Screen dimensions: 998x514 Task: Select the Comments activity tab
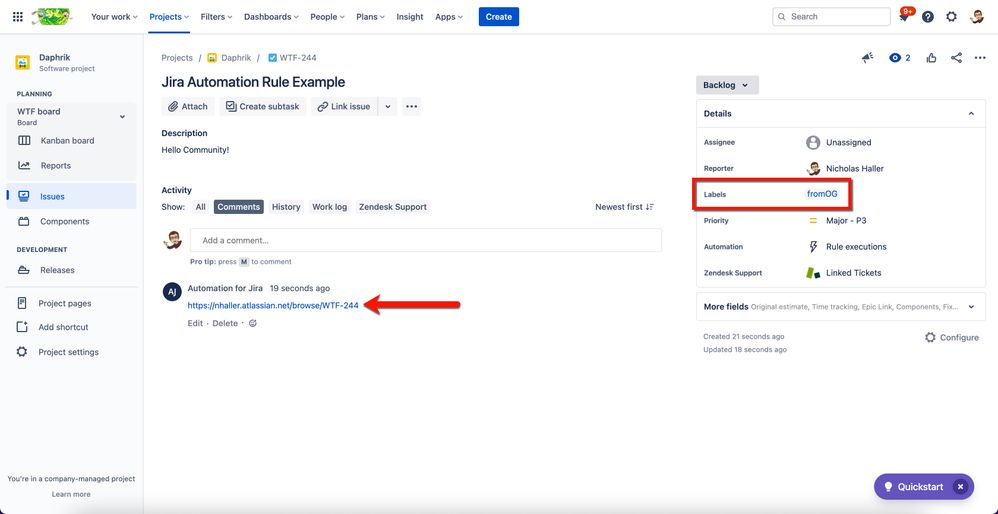[239, 207]
